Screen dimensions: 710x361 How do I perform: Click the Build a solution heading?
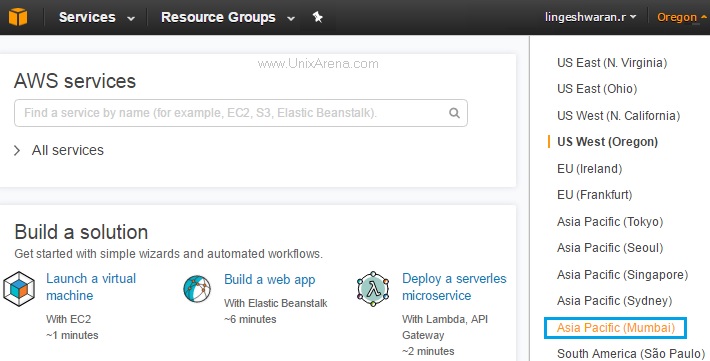pos(81,232)
